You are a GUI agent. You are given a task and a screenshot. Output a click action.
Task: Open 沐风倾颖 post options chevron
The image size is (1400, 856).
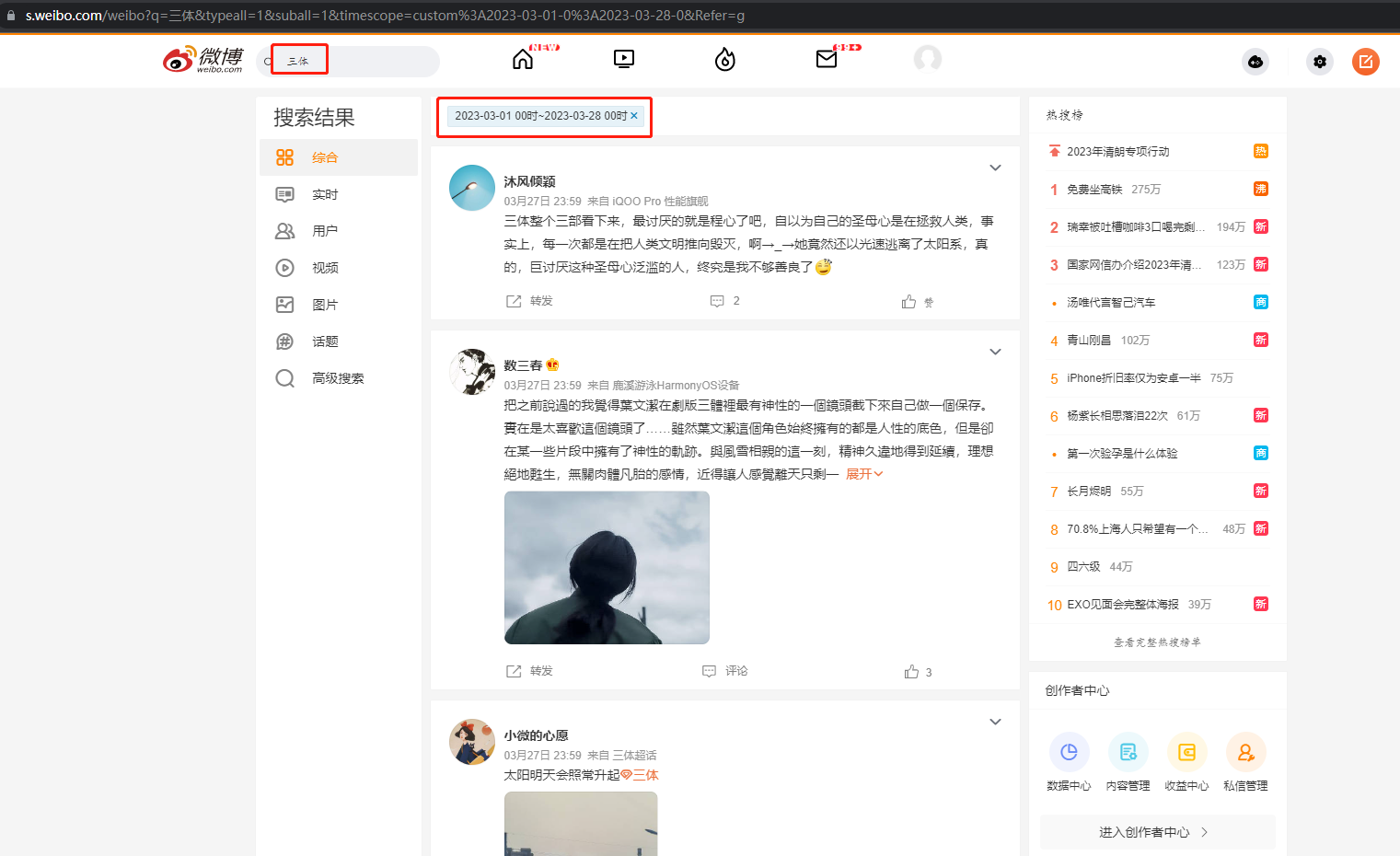995,168
